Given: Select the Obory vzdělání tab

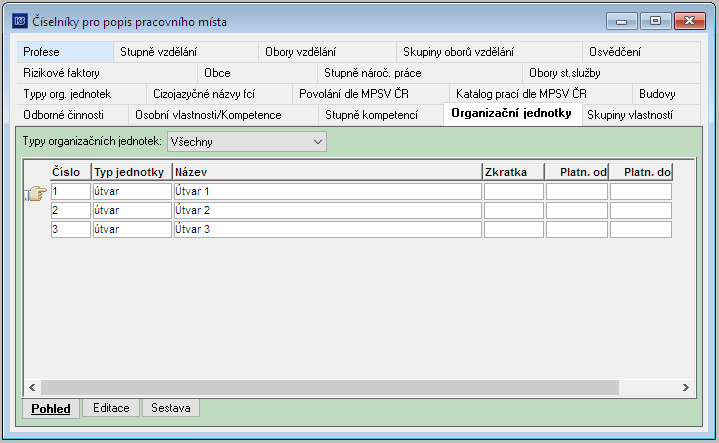Looking at the screenshot, I should [327, 52].
